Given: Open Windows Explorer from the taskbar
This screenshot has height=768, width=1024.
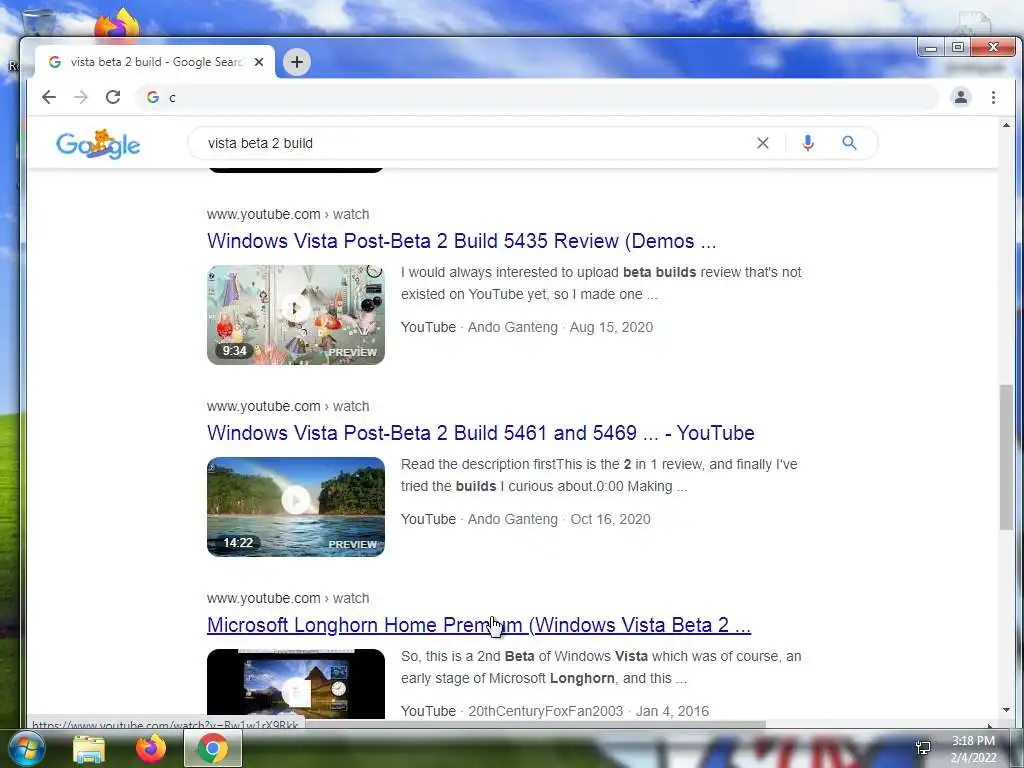Looking at the screenshot, I should pyautogui.click(x=89, y=749).
